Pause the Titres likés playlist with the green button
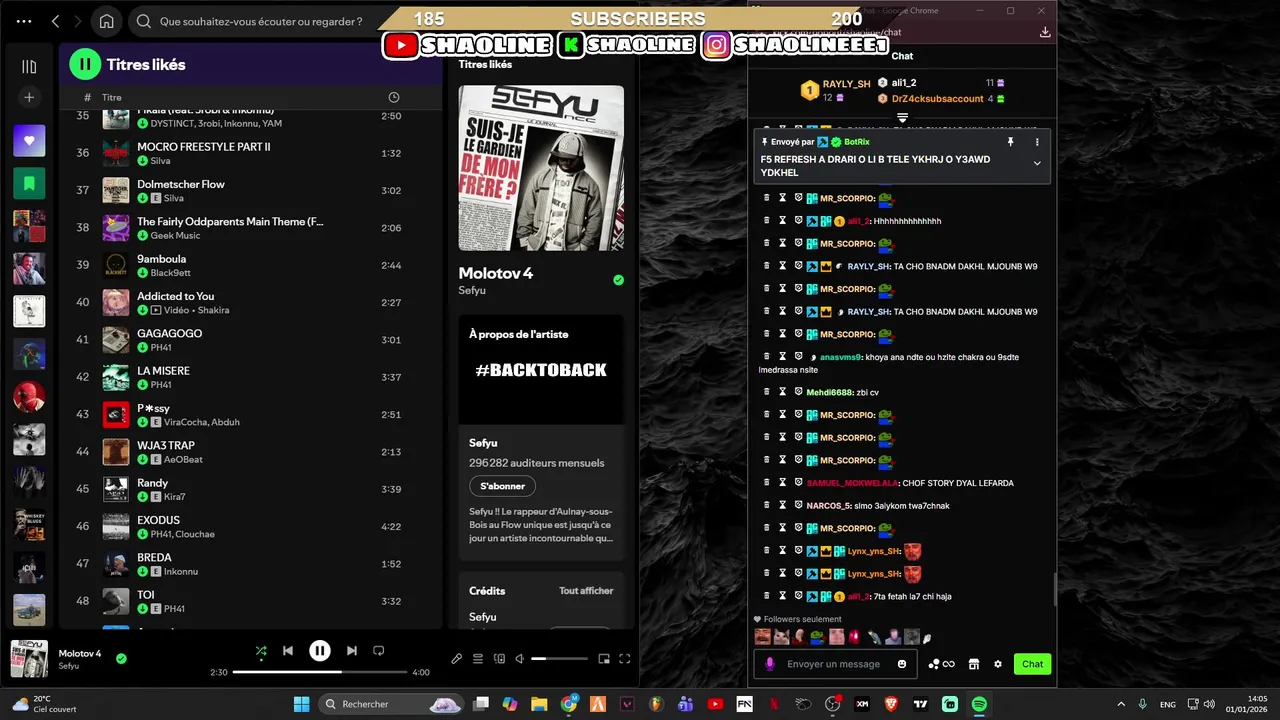Viewport: 1280px width, 720px height. click(85, 64)
